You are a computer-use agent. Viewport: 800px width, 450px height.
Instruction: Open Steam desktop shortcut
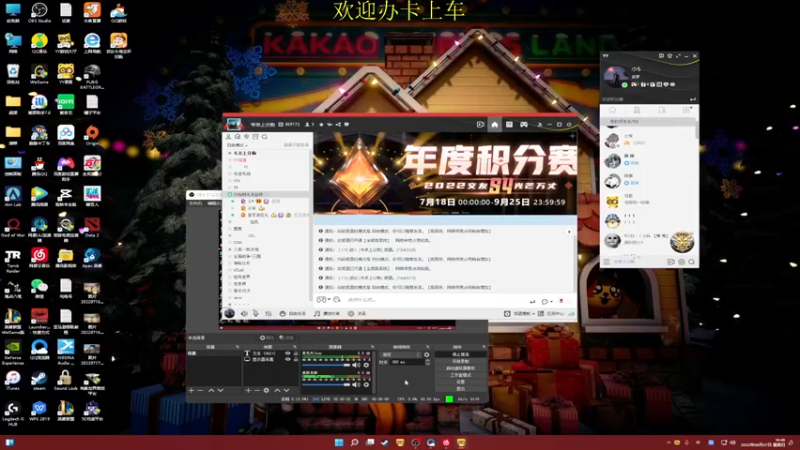click(x=39, y=380)
